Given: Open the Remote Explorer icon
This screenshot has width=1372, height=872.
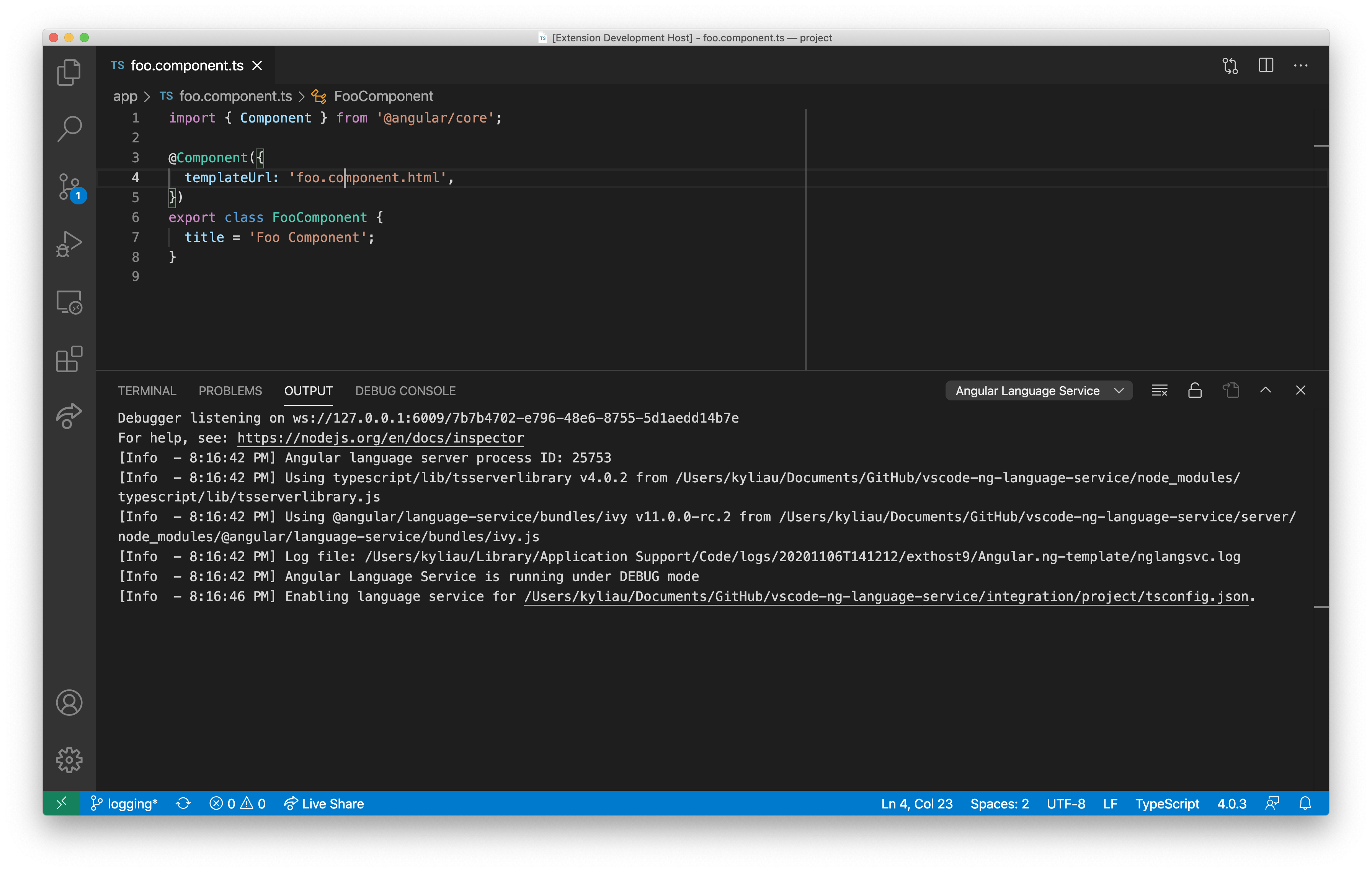Looking at the screenshot, I should (x=69, y=302).
